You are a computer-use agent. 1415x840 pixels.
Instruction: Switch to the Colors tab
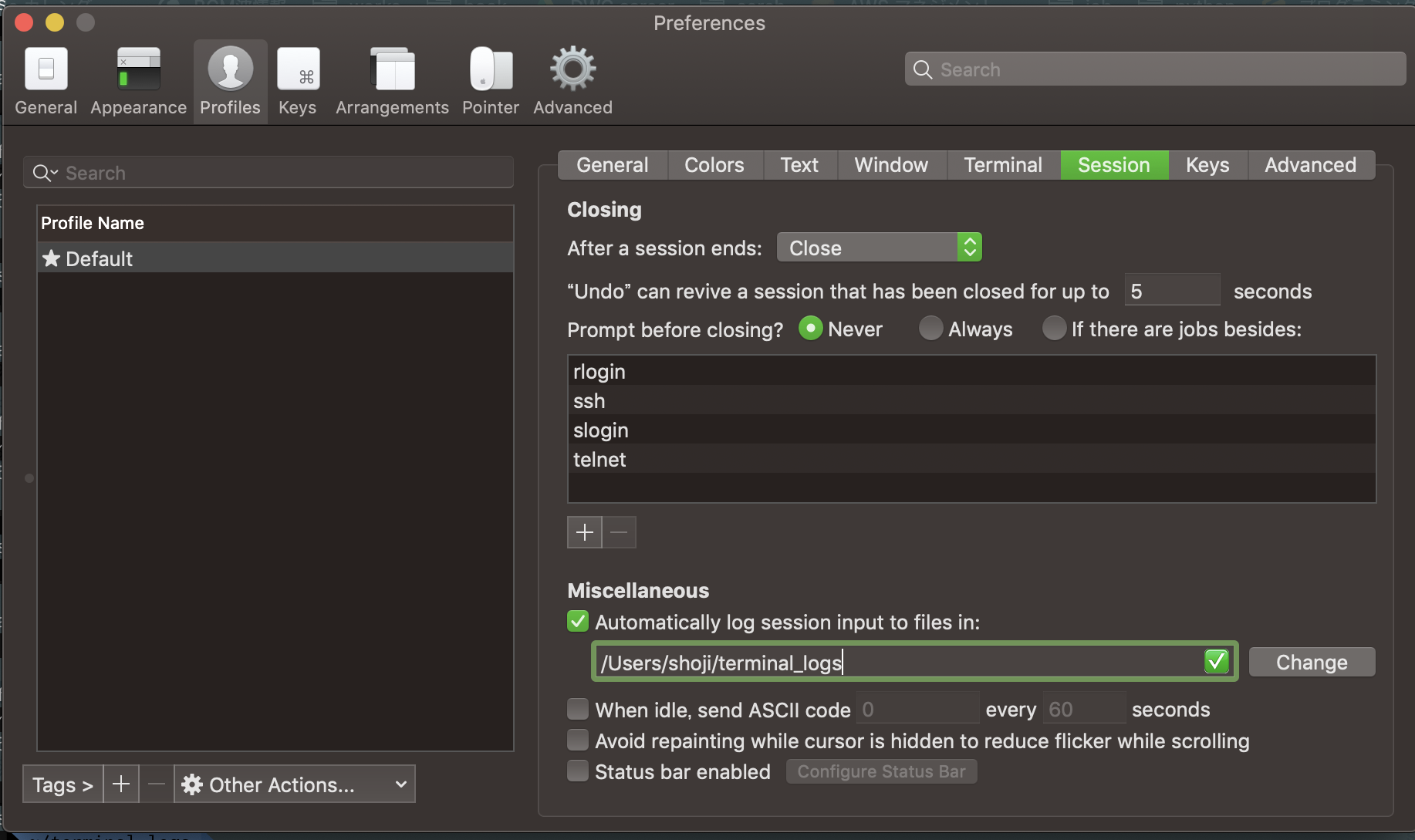point(714,165)
